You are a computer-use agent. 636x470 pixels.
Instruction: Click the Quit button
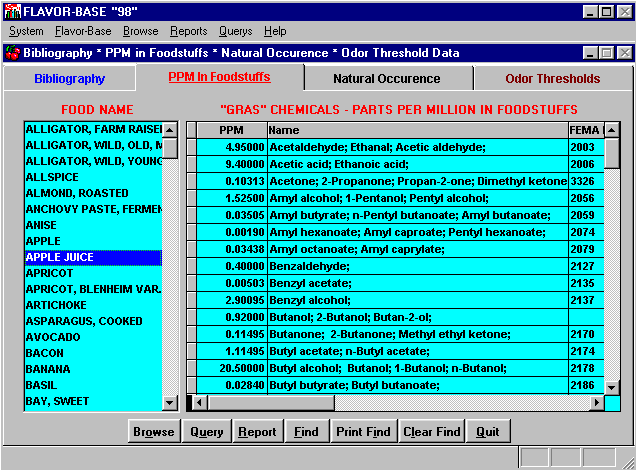(488, 432)
